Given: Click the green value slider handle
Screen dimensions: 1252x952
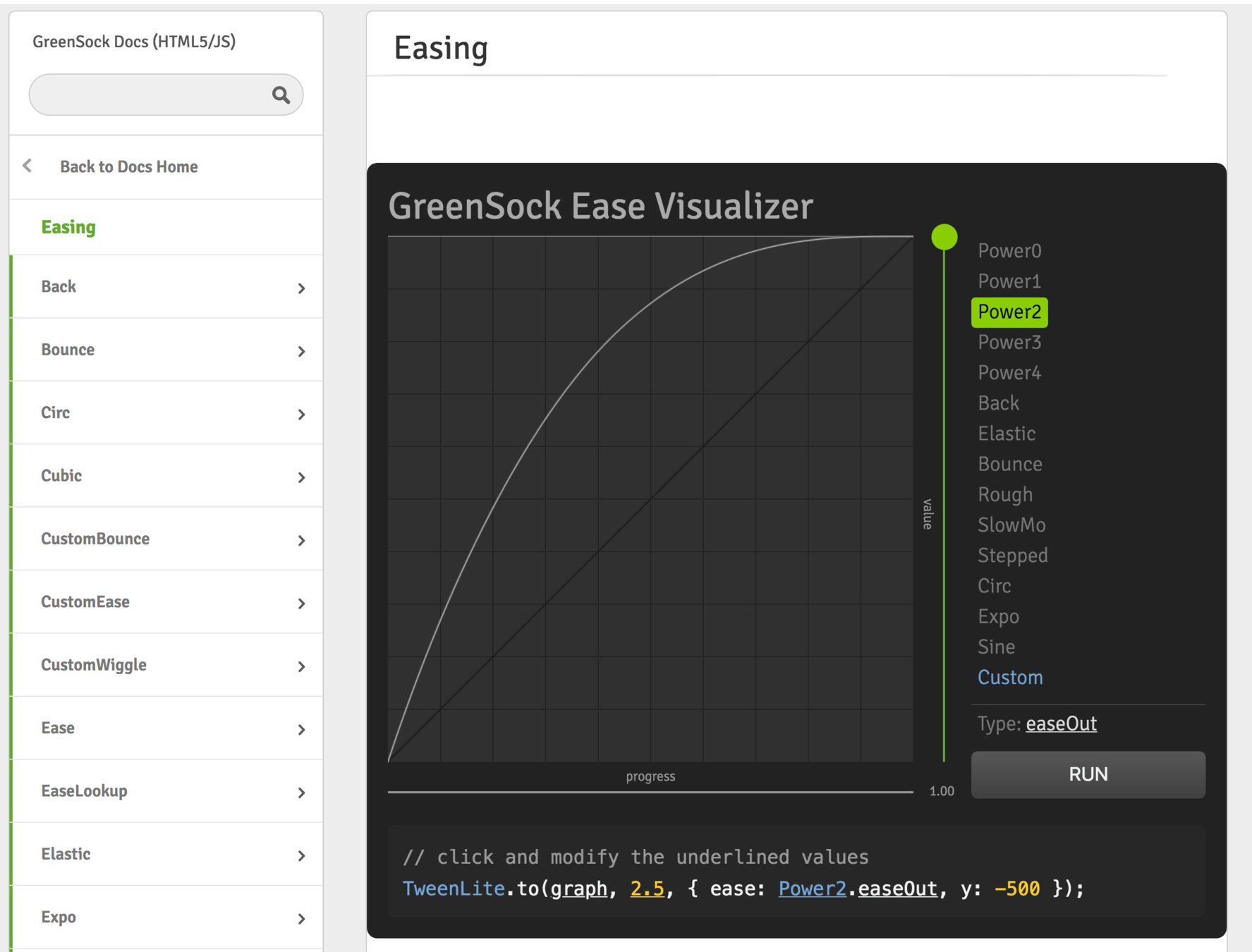Looking at the screenshot, I should click(944, 237).
